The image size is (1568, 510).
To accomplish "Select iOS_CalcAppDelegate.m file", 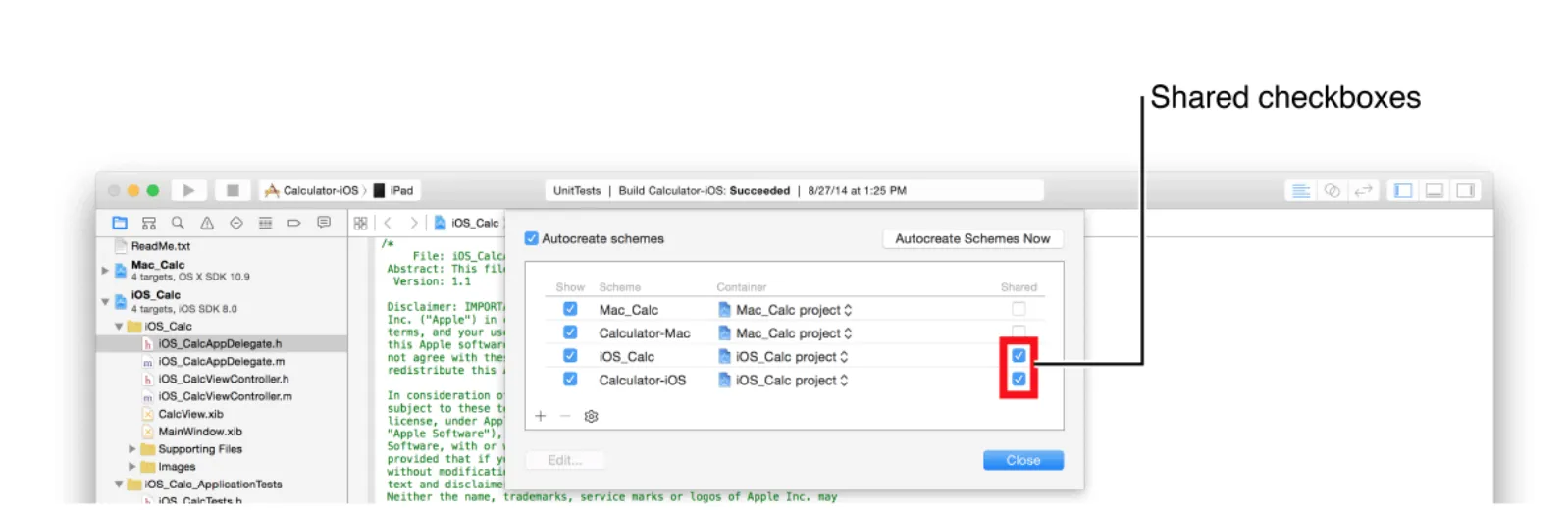I will (222, 362).
